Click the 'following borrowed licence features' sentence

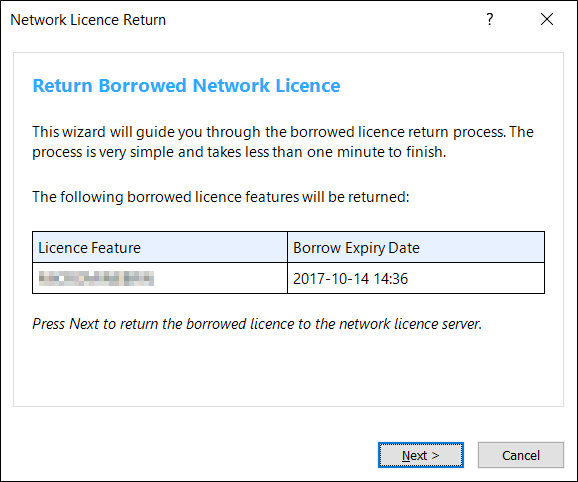221,197
